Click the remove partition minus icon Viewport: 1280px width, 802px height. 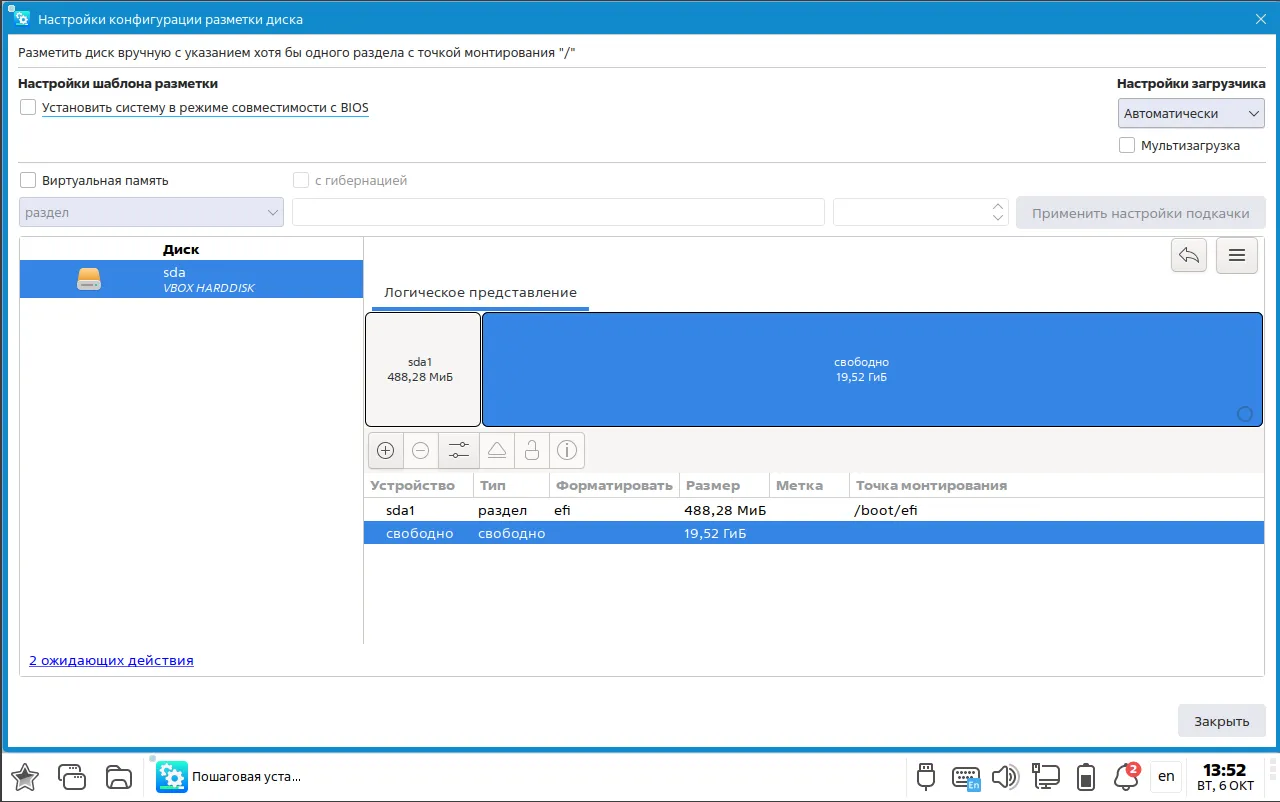point(421,451)
